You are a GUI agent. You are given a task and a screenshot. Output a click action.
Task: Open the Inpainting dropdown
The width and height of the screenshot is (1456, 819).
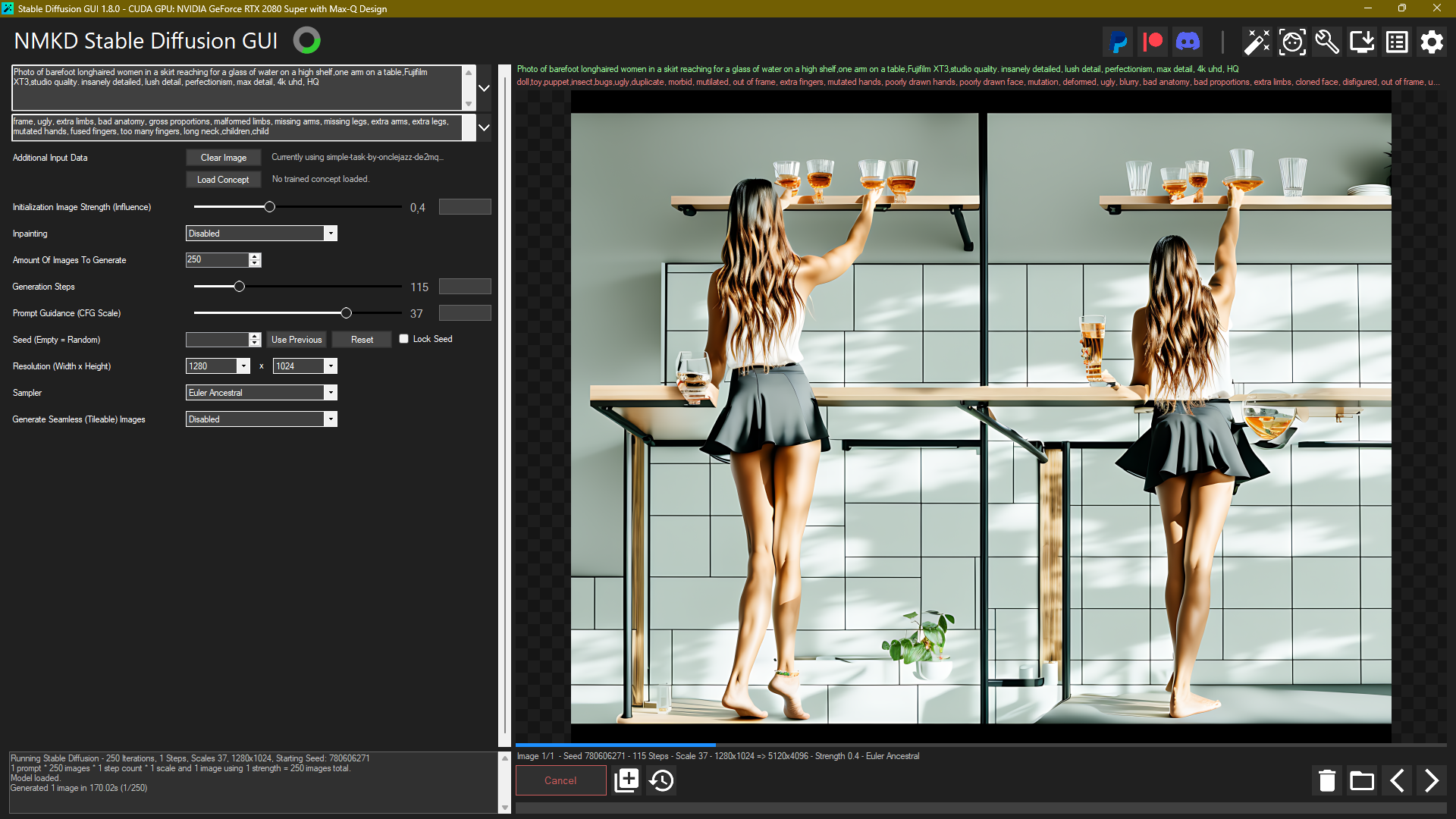point(261,234)
